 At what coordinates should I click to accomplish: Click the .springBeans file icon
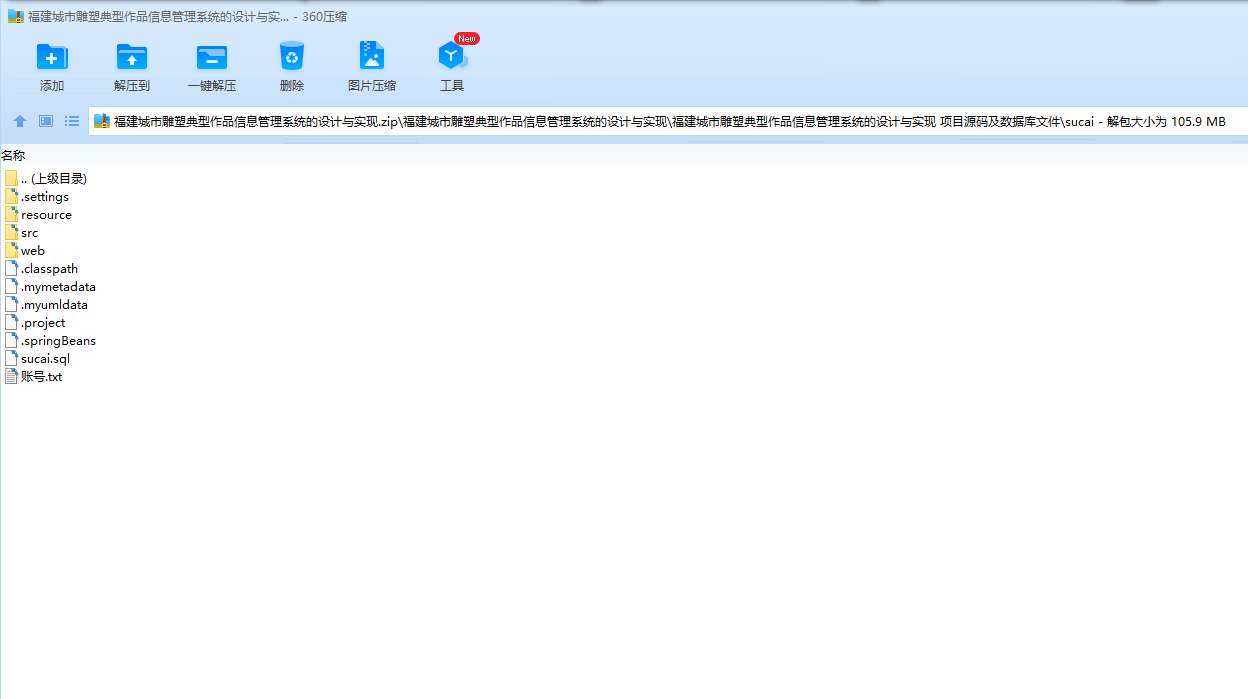pos(11,340)
